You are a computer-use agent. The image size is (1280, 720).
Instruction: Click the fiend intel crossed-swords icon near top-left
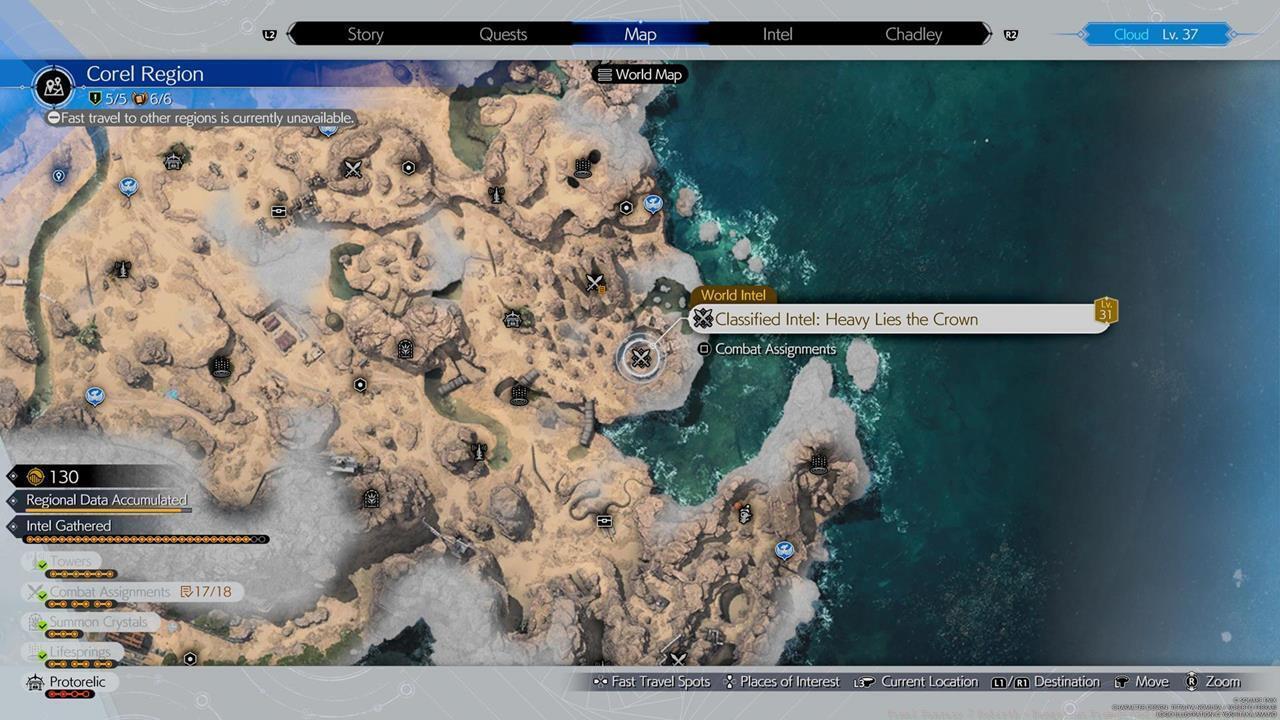(x=353, y=169)
